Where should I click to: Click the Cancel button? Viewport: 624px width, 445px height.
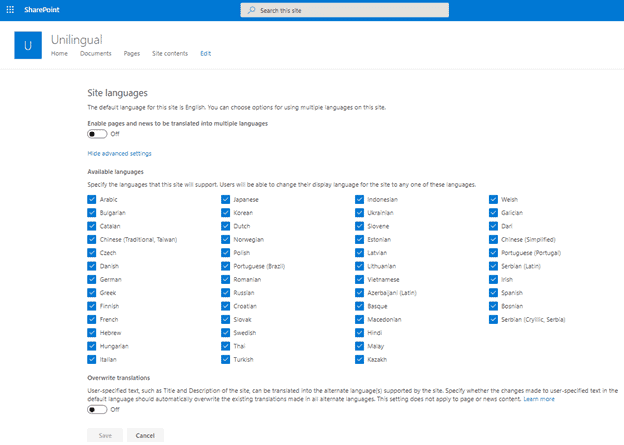click(145, 435)
